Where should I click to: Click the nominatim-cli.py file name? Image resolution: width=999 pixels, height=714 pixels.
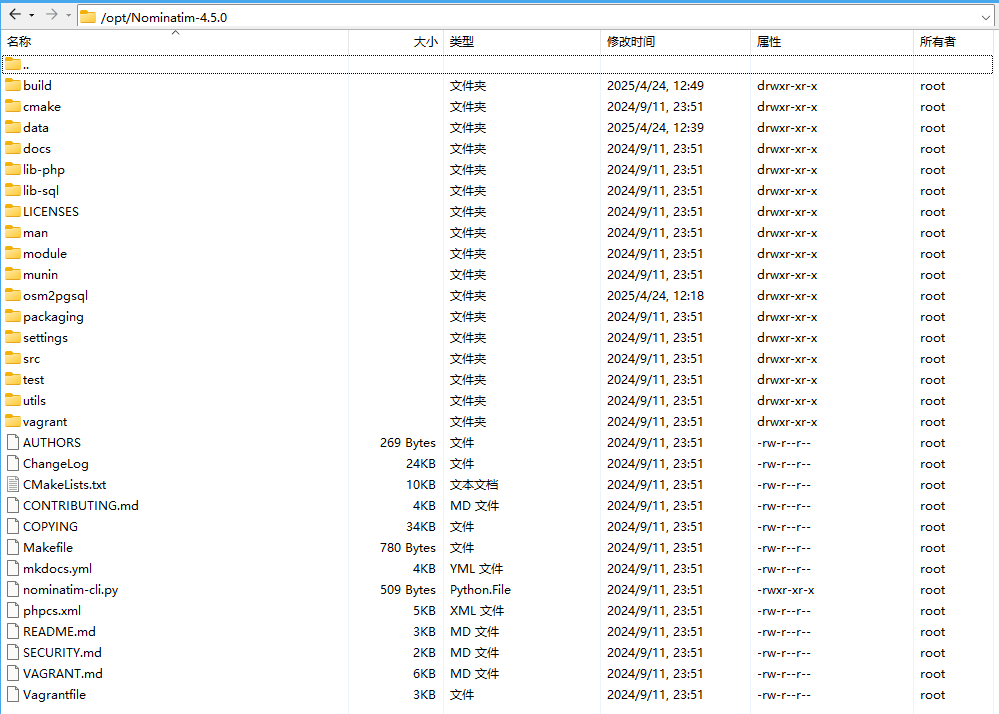click(x=71, y=590)
